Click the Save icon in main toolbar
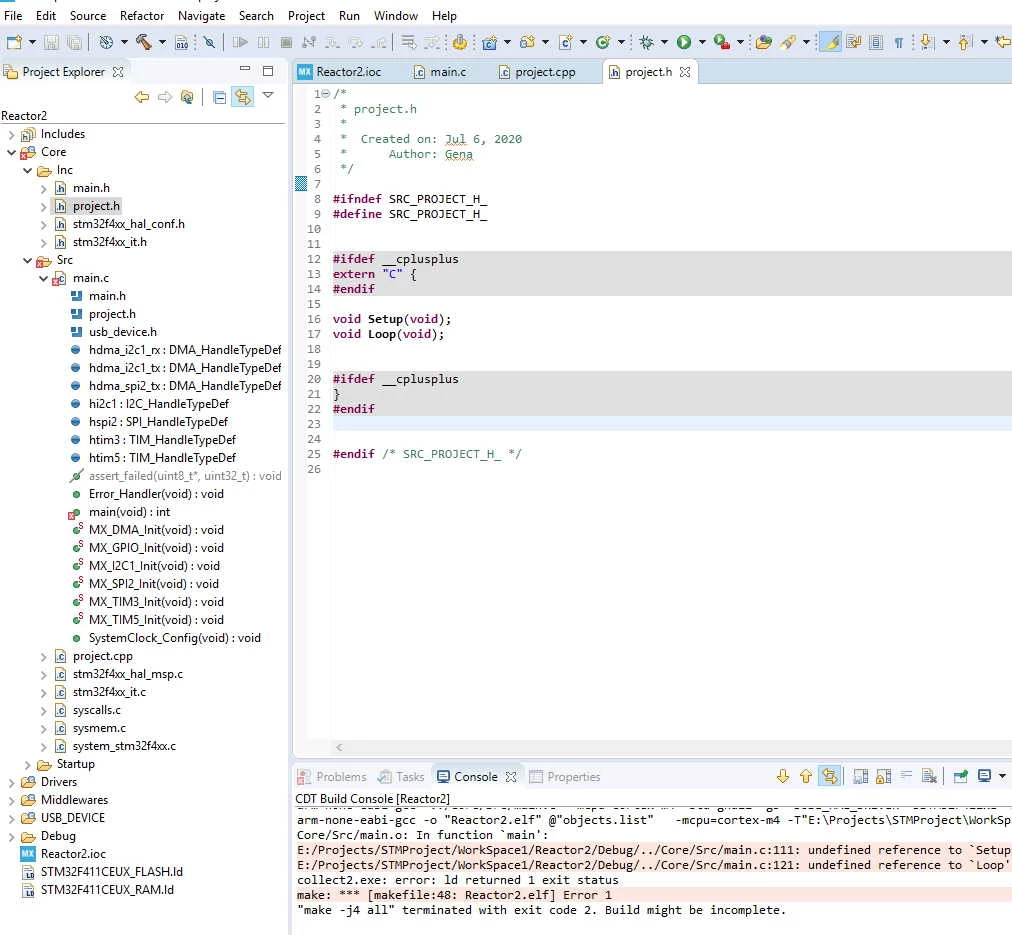The height and width of the screenshot is (935, 1012). tap(51, 43)
